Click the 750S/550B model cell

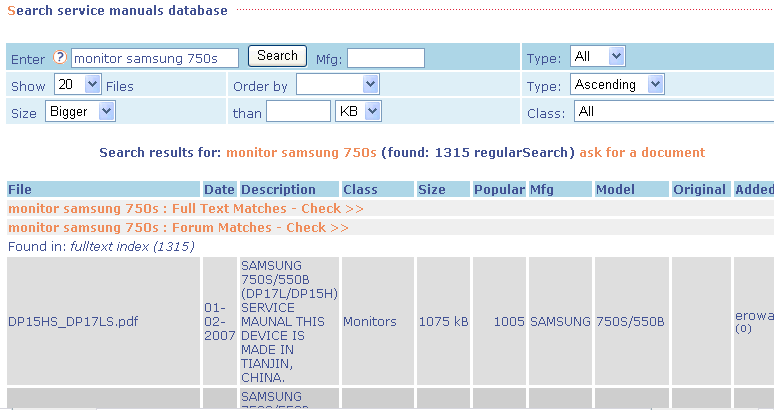630,322
